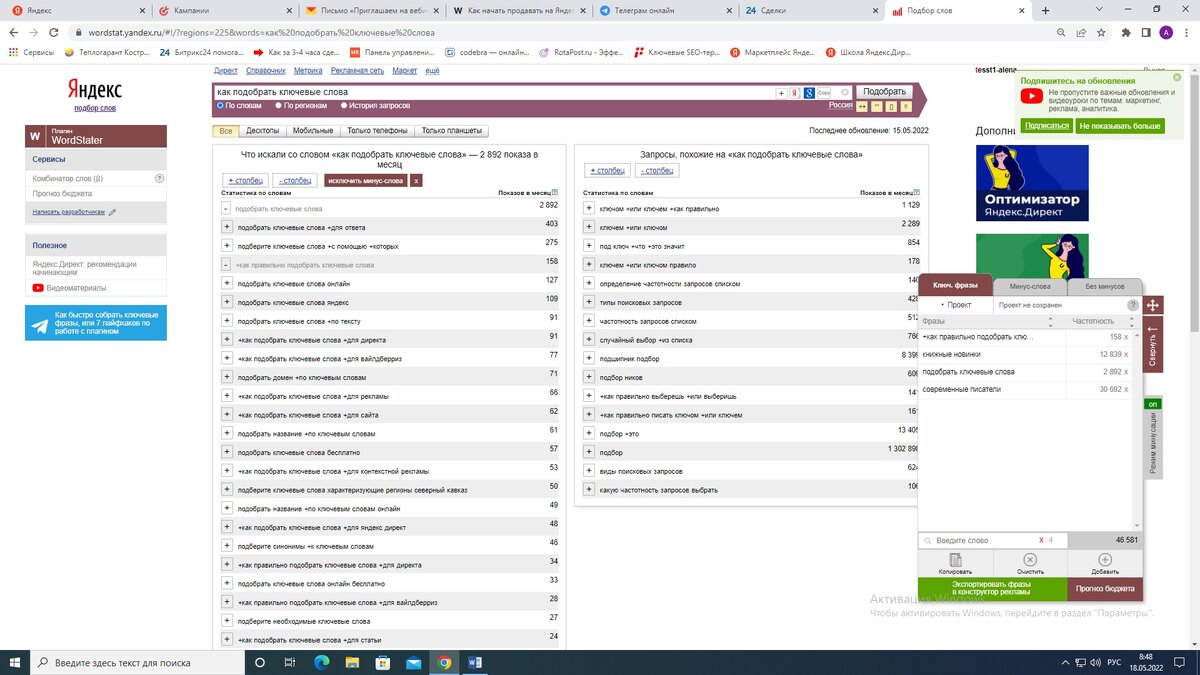Image resolution: width=1200 pixels, height=675 pixels.
Task: Collapse panel with the Свернуть tab
Action: [1152, 345]
